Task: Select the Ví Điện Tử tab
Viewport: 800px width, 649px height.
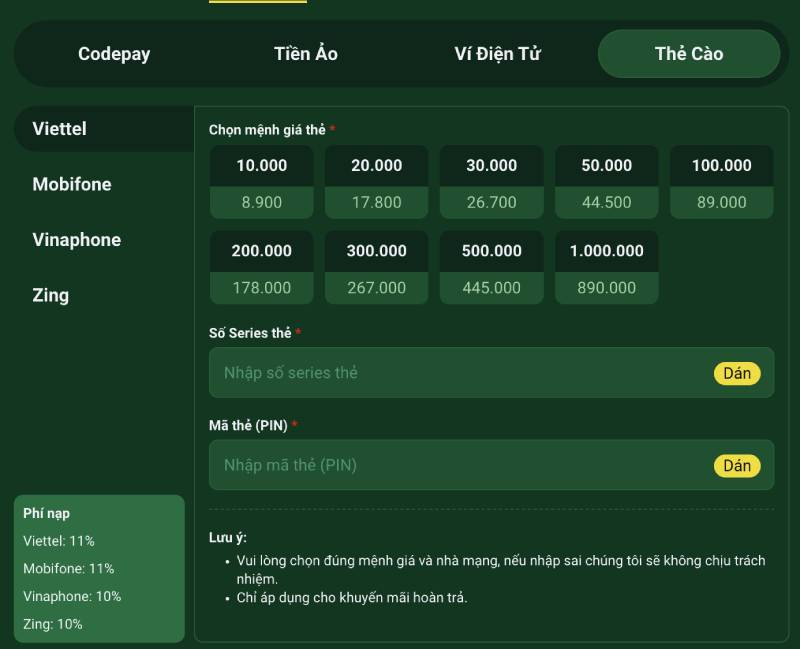Action: [x=497, y=54]
